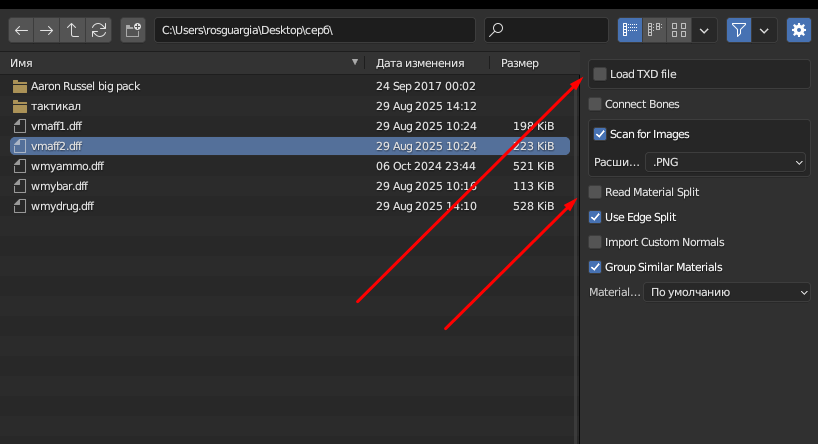The height and width of the screenshot is (444, 818).
Task: Expand the display settings dropdown arrow
Action: 705,30
